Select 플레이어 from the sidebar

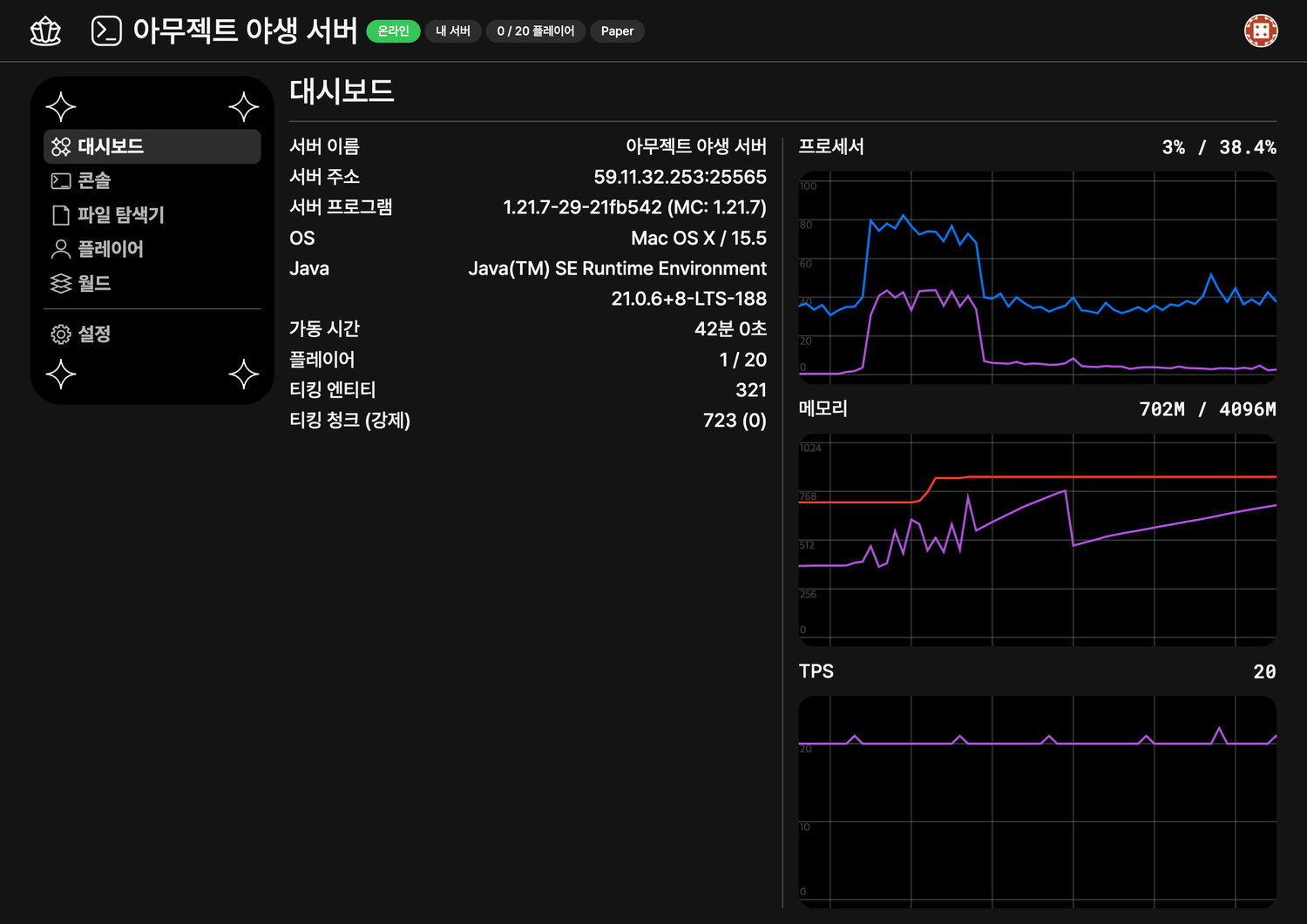110,249
